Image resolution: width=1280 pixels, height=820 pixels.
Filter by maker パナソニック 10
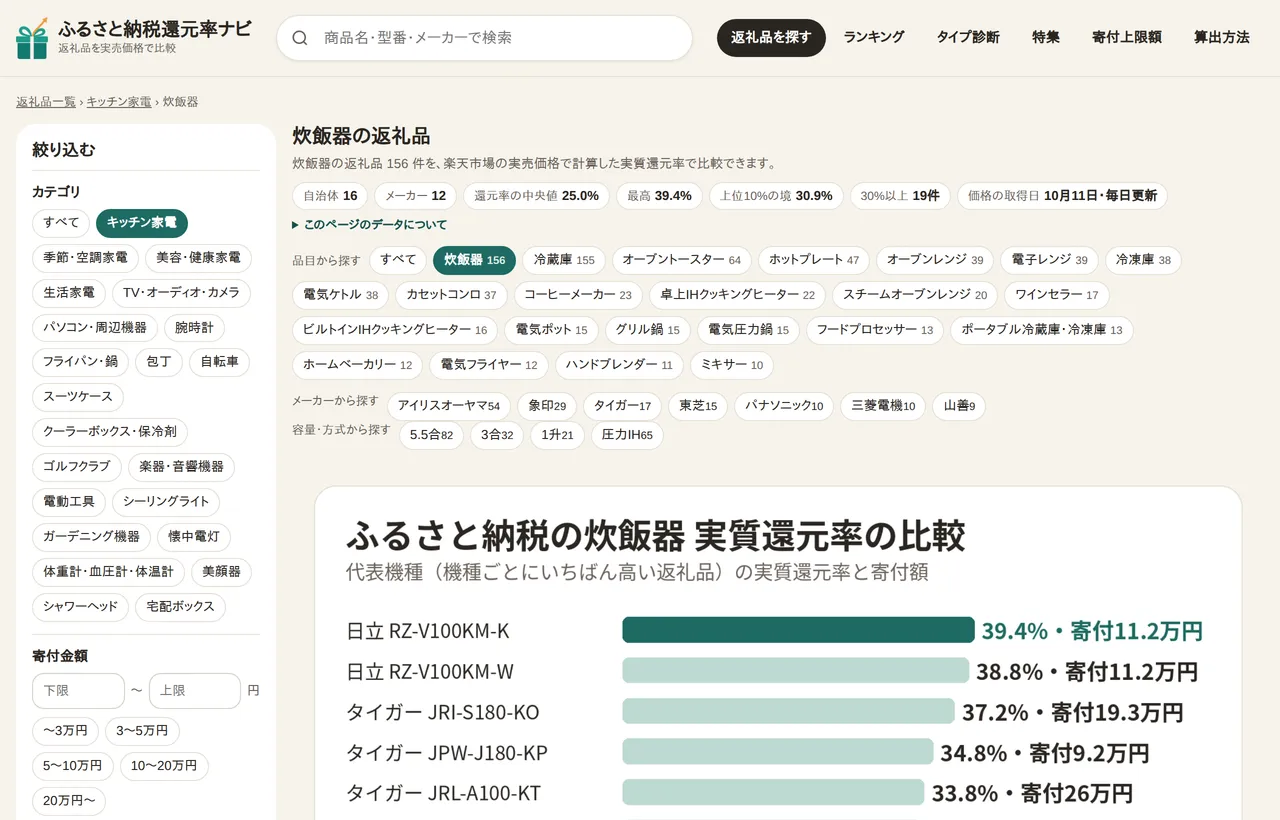click(x=784, y=406)
